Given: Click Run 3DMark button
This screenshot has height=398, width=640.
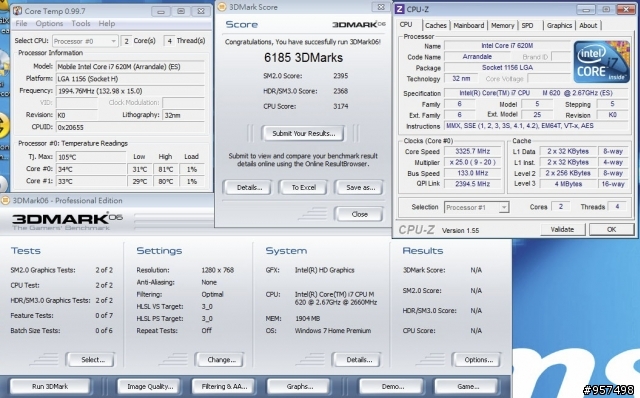Looking at the screenshot, I should coord(50,386).
